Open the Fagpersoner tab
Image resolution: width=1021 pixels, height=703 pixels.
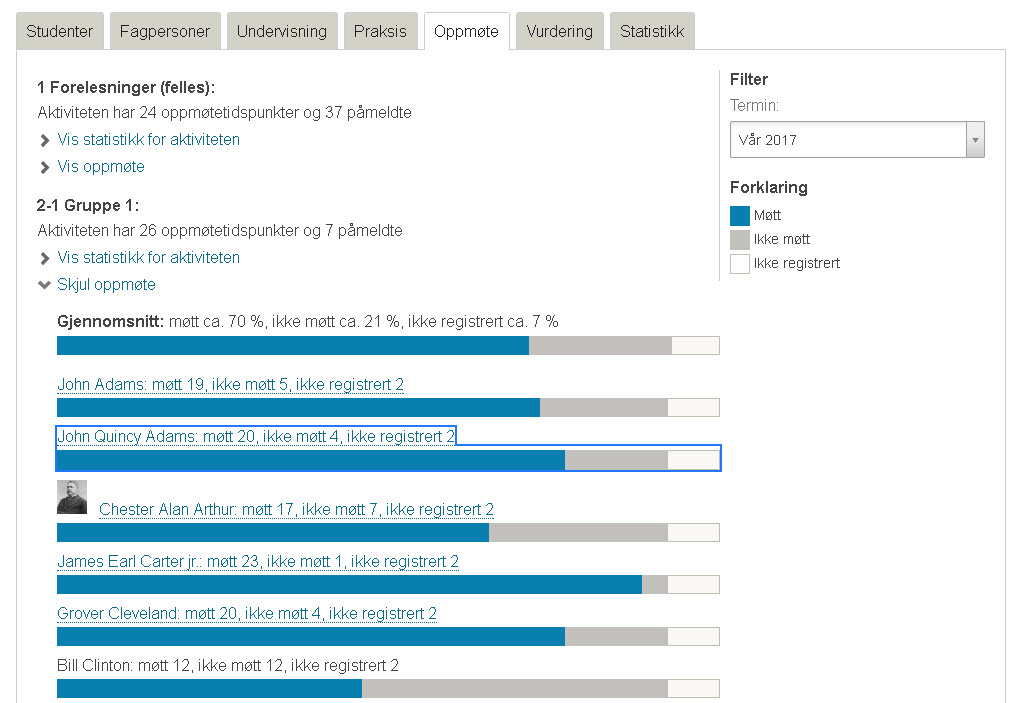click(165, 31)
